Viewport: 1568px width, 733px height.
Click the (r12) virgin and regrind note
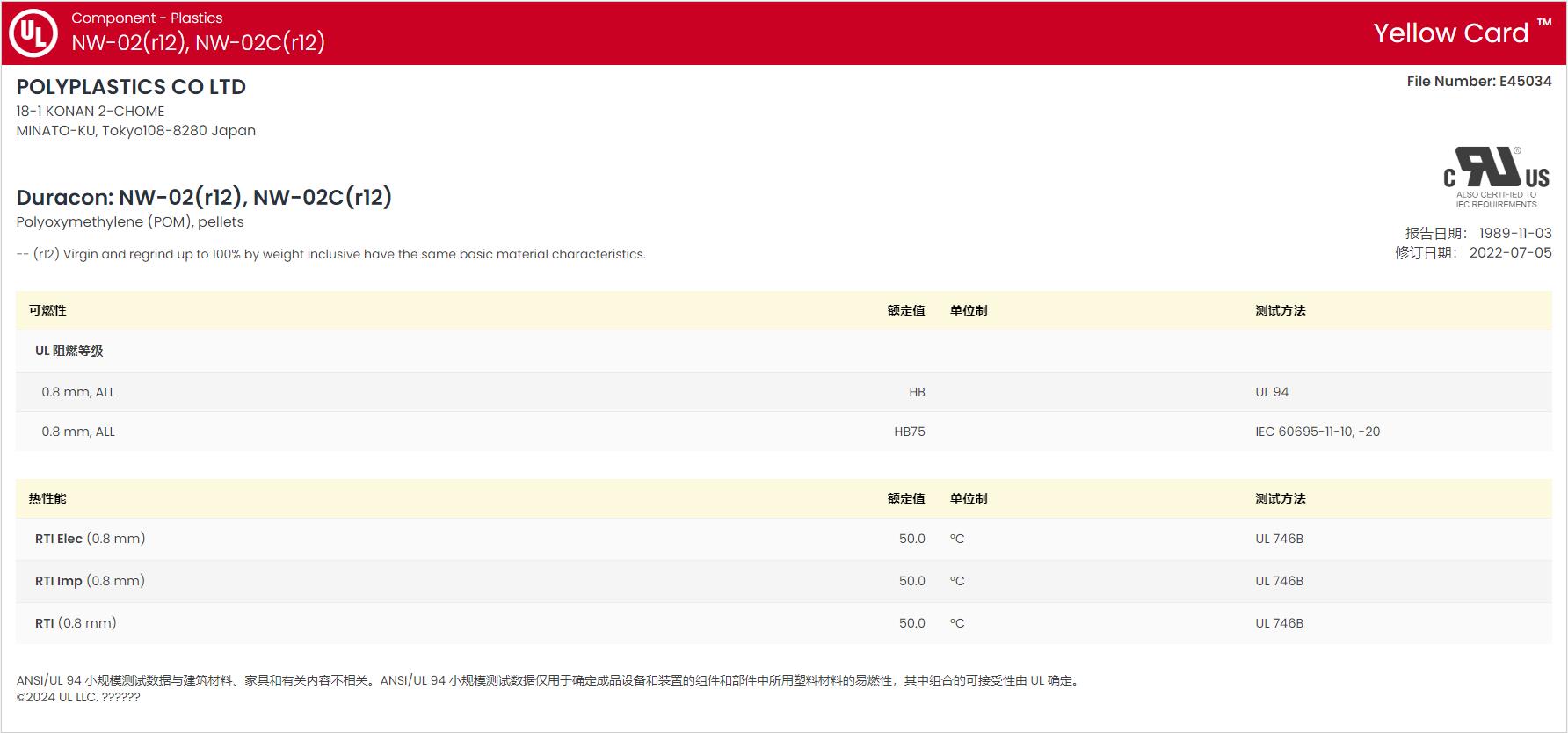coord(331,254)
